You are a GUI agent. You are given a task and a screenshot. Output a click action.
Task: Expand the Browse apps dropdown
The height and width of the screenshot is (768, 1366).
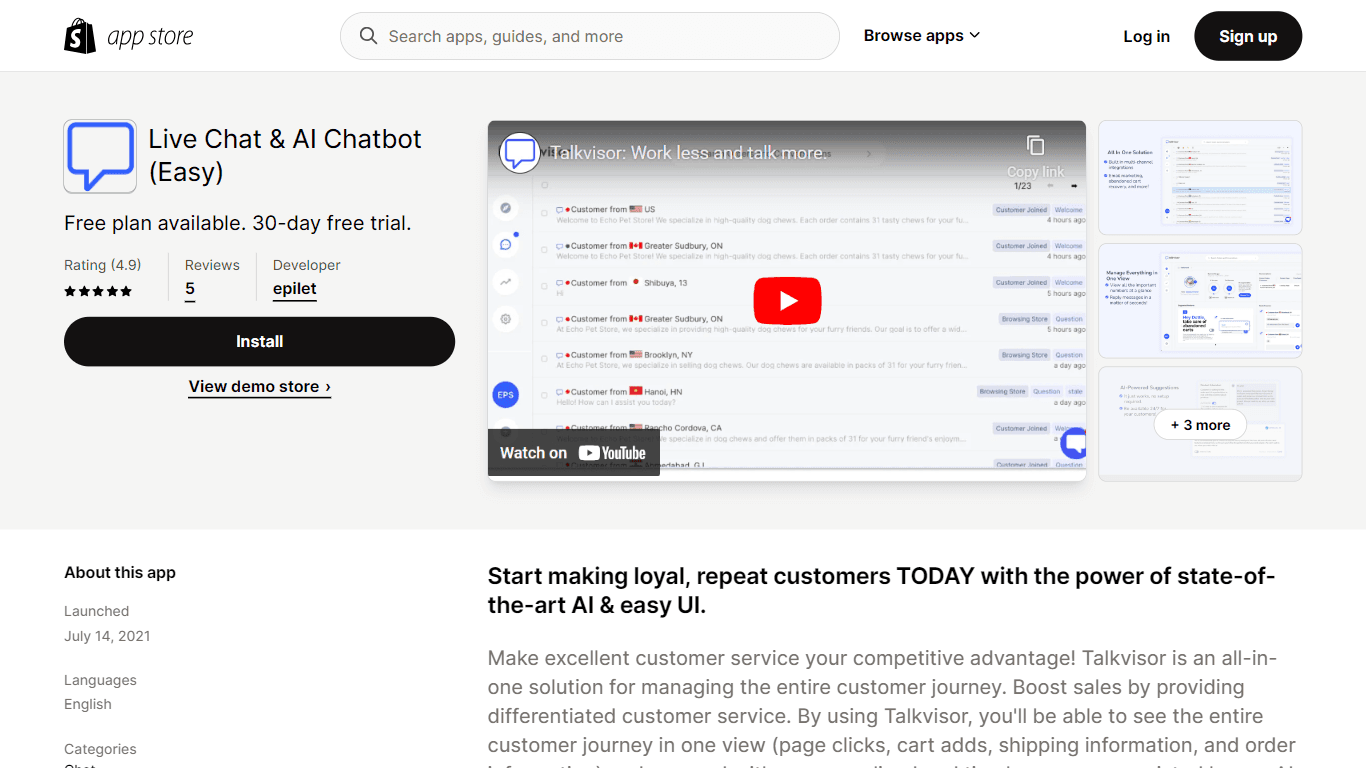[x=922, y=36]
